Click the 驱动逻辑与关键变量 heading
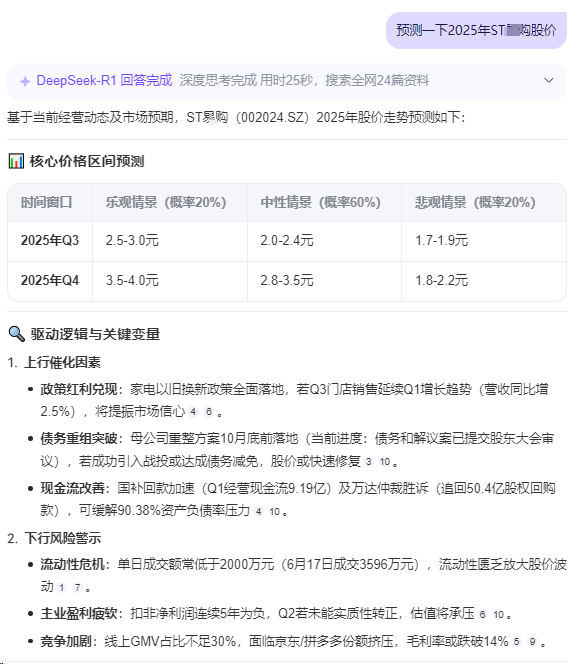The height and width of the screenshot is (664, 579). pos(95,334)
